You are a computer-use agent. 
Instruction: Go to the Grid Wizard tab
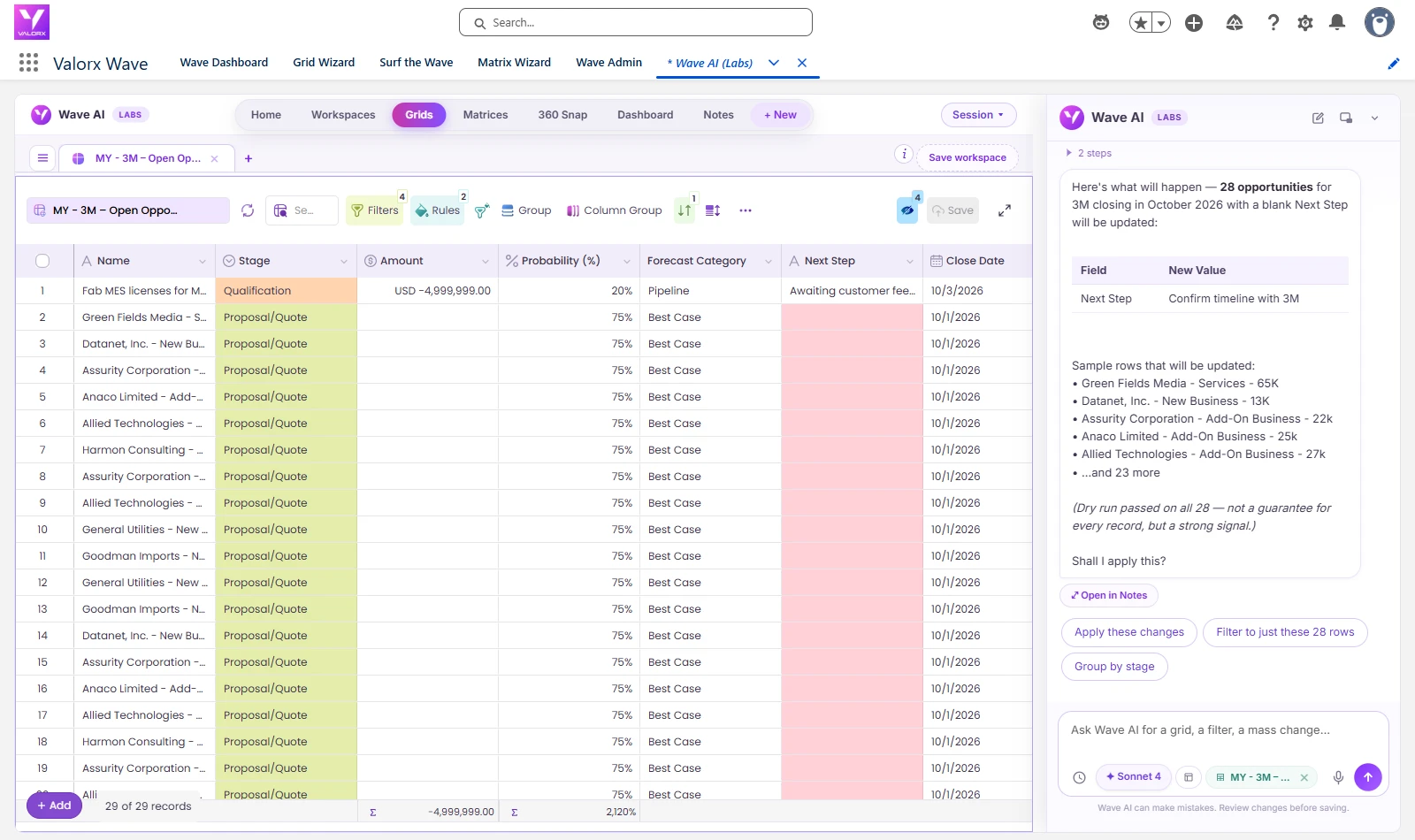click(x=324, y=63)
